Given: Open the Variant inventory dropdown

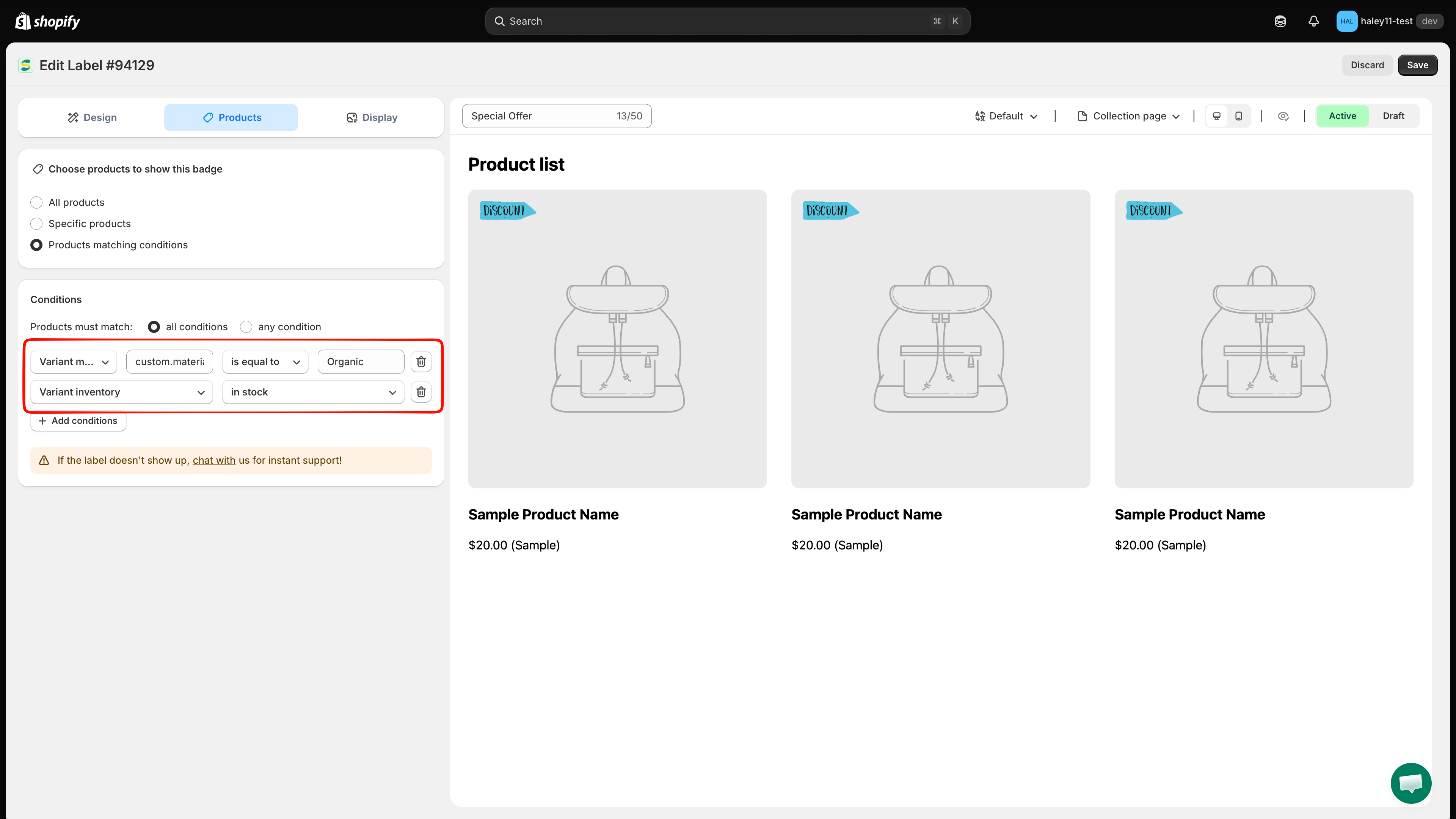Looking at the screenshot, I should 121,392.
